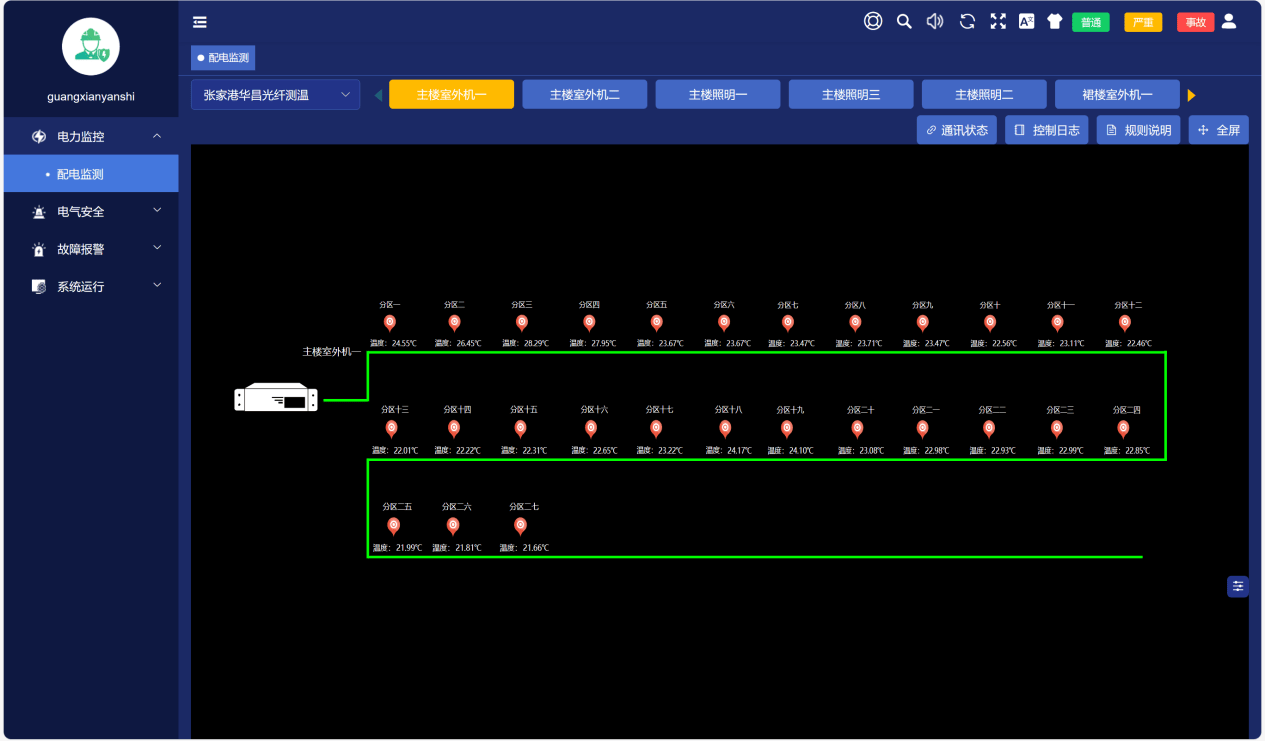Open the 控制日志 button
The width and height of the screenshot is (1265, 741).
pyautogui.click(x=1047, y=130)
